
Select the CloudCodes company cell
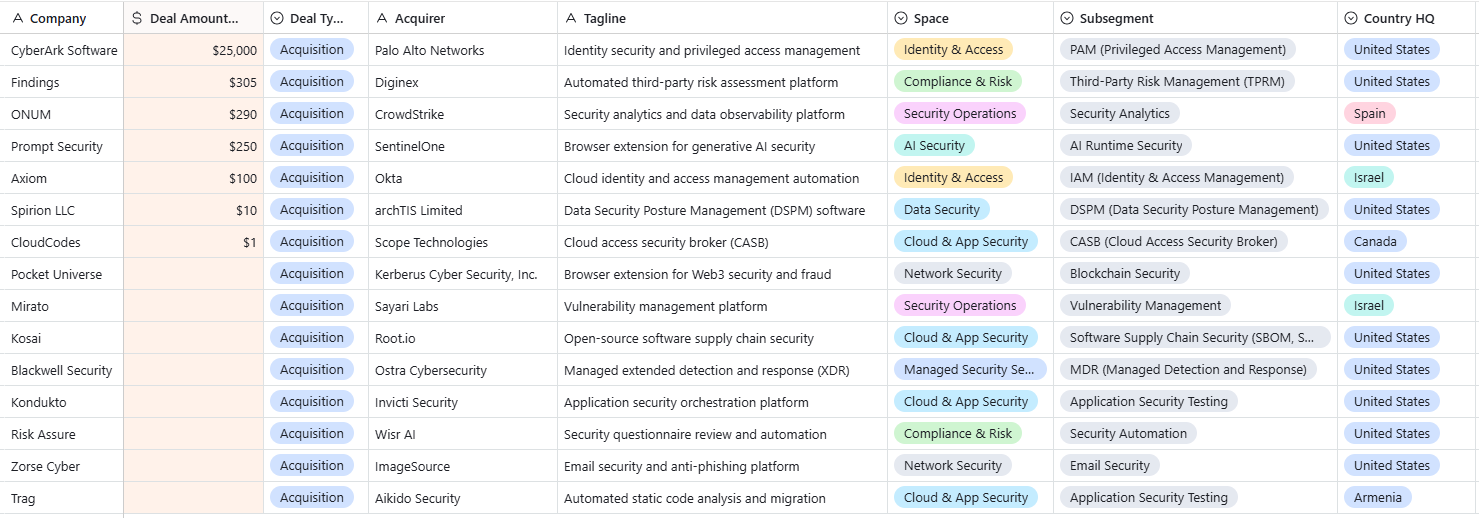(62, 242)
